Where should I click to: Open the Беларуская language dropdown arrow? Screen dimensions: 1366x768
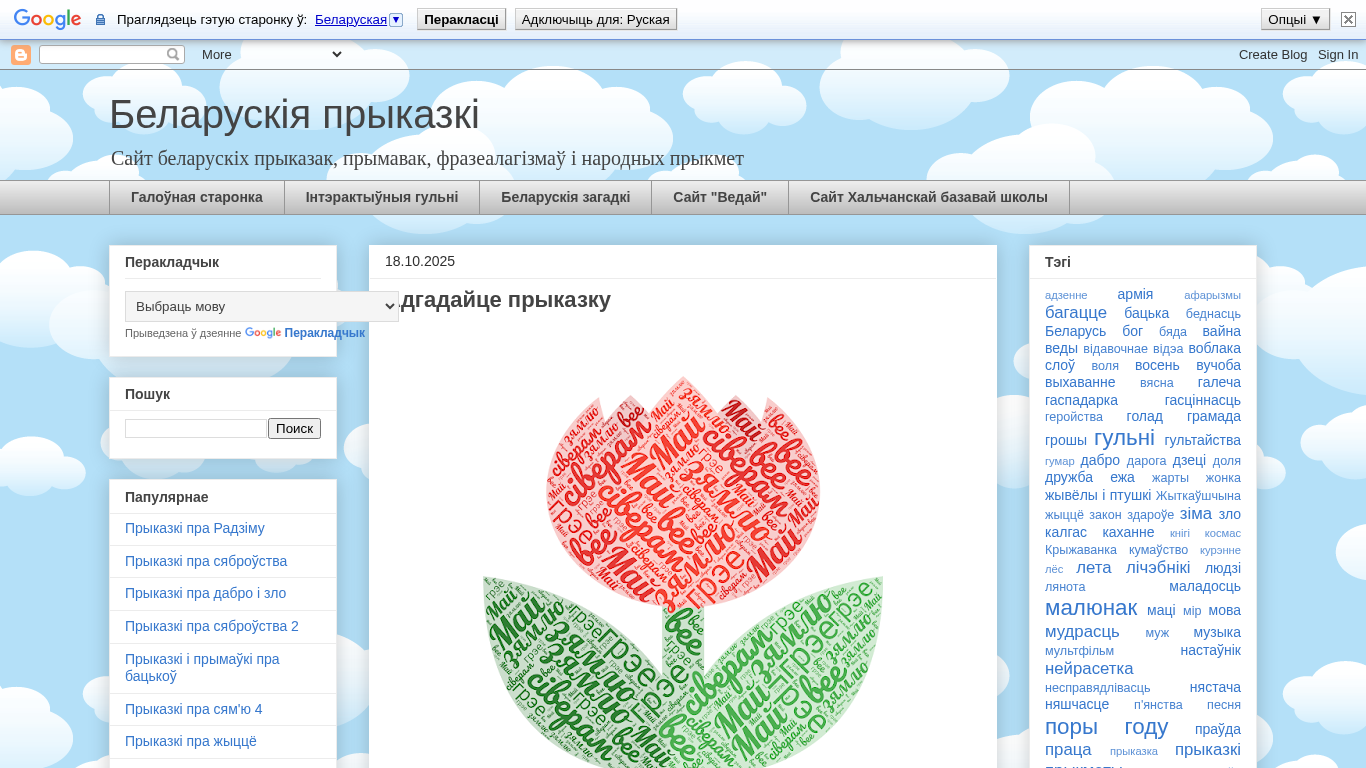coord(396,19)
